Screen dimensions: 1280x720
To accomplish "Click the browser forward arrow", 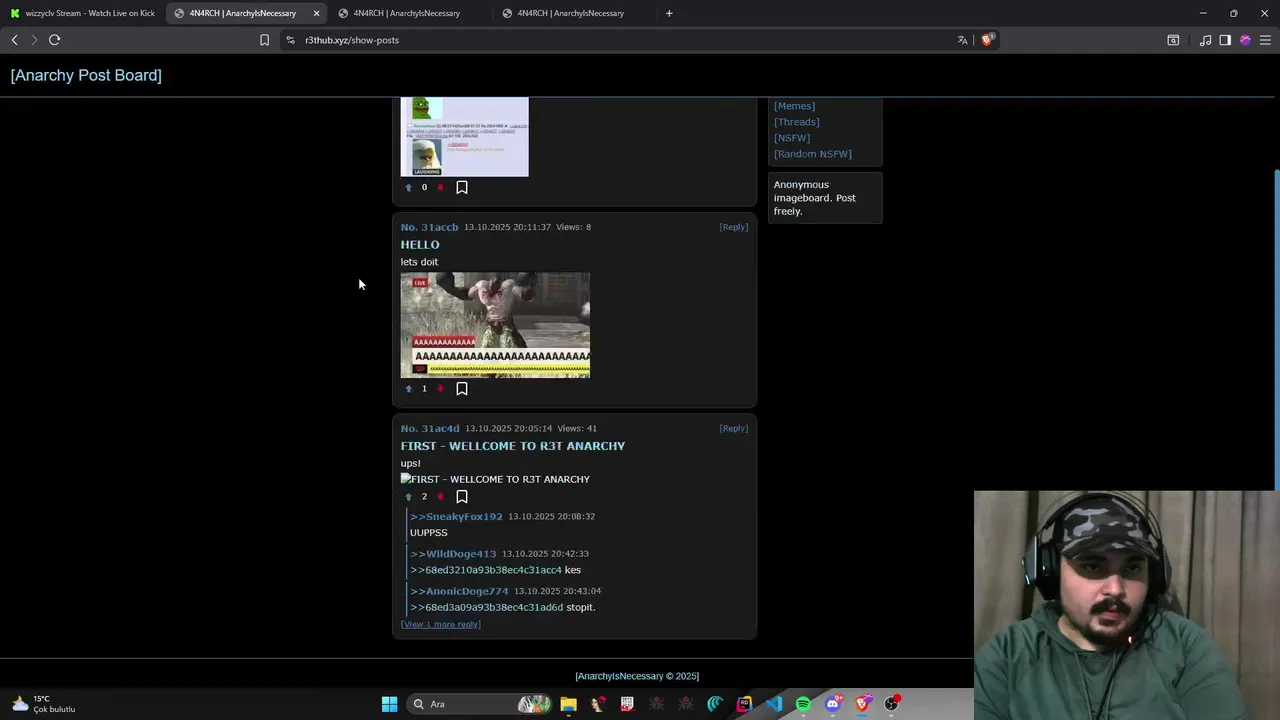I will tap(33, 40).
